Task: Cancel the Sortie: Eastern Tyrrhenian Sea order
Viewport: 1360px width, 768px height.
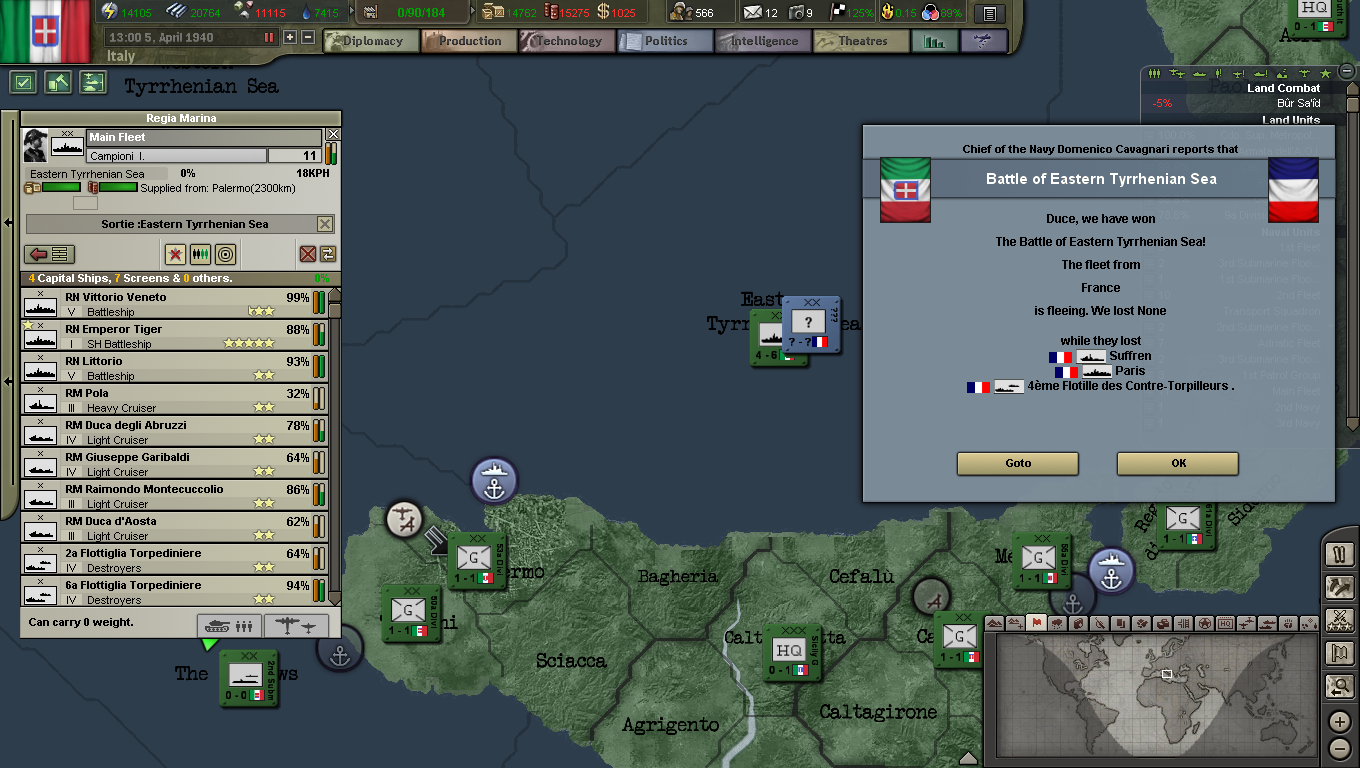Action: pos(324,224)
